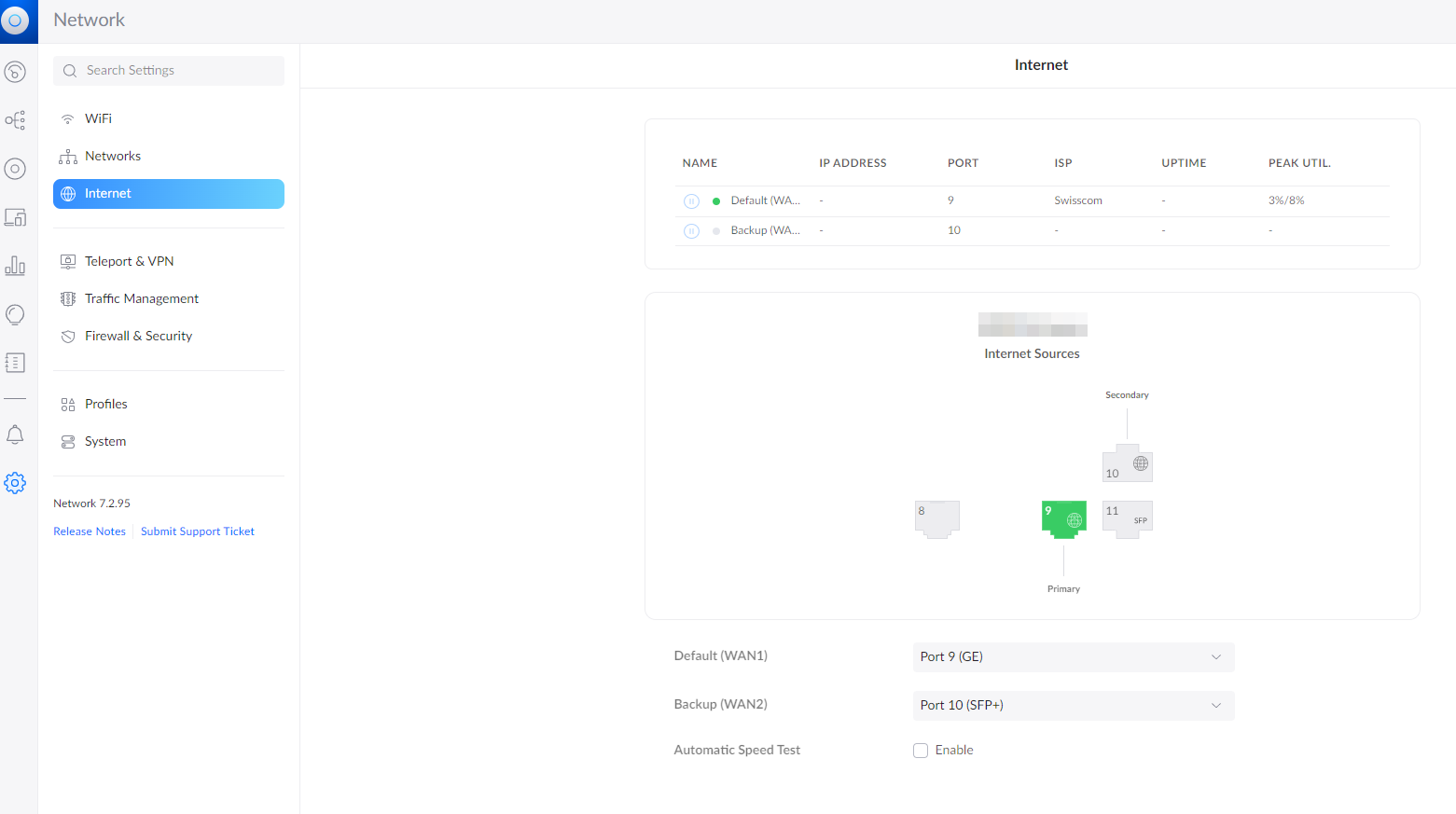Open Traffic Management settings
The image size is (1456, 814).
click(142, 298)
